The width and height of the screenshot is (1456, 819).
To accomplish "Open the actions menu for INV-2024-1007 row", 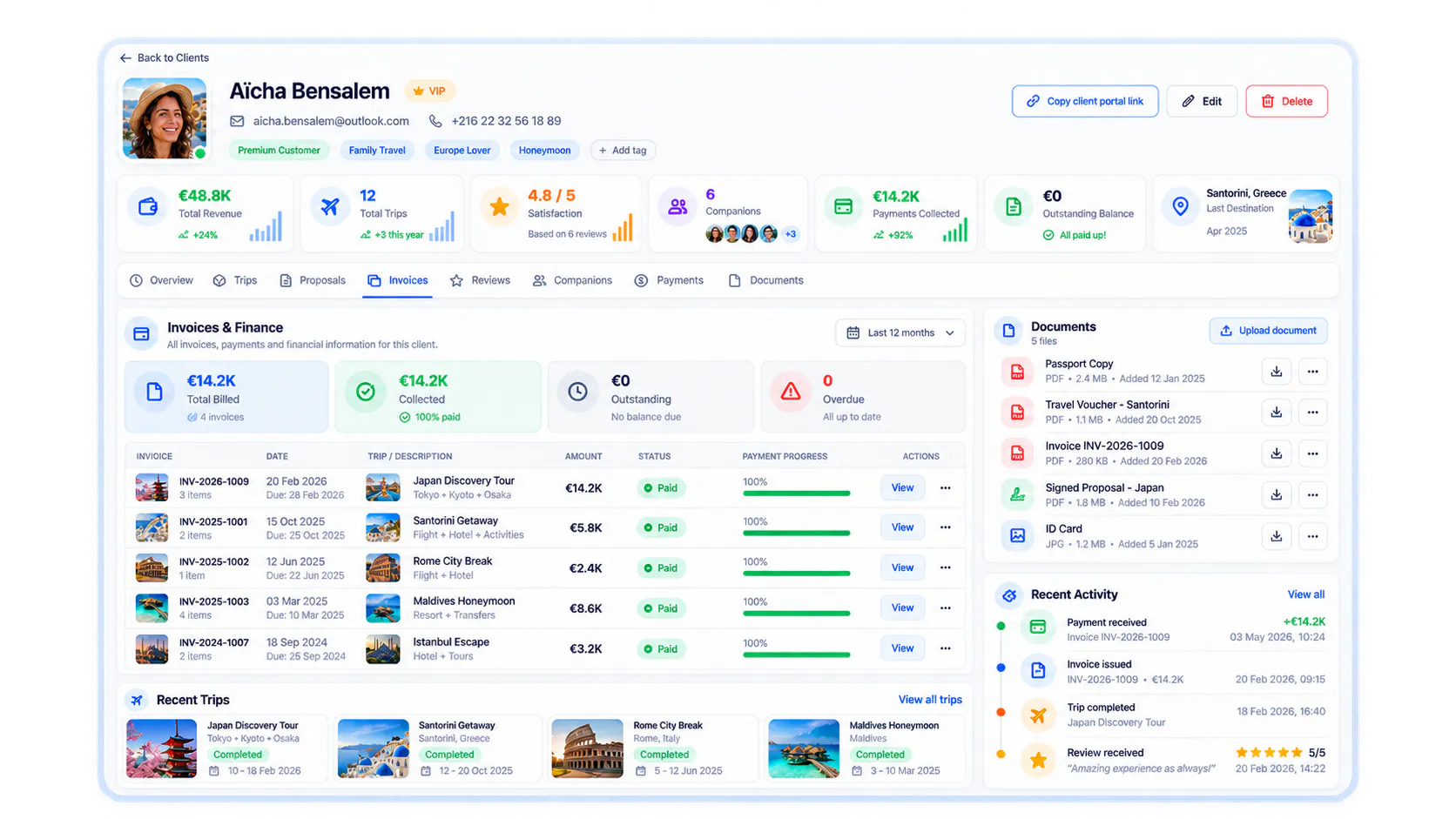I will (945, 648).
